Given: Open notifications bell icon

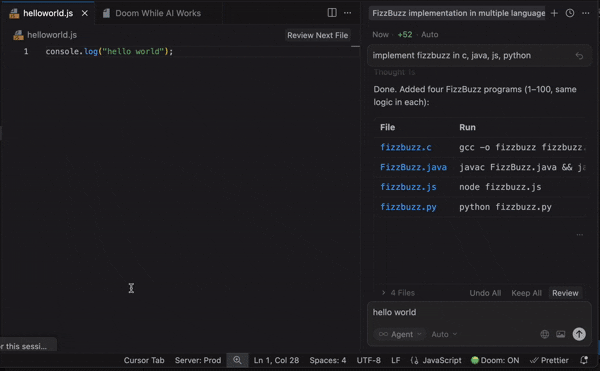Looking at the screenshot, I should pos(584,360).
